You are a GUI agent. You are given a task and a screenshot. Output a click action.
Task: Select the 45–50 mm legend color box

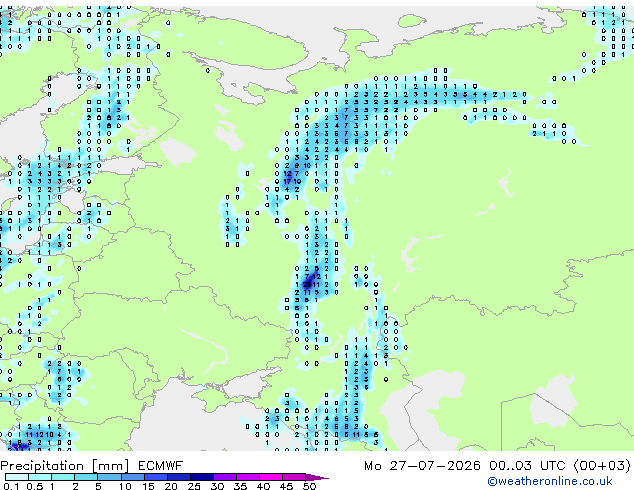(x=294, y=477)
